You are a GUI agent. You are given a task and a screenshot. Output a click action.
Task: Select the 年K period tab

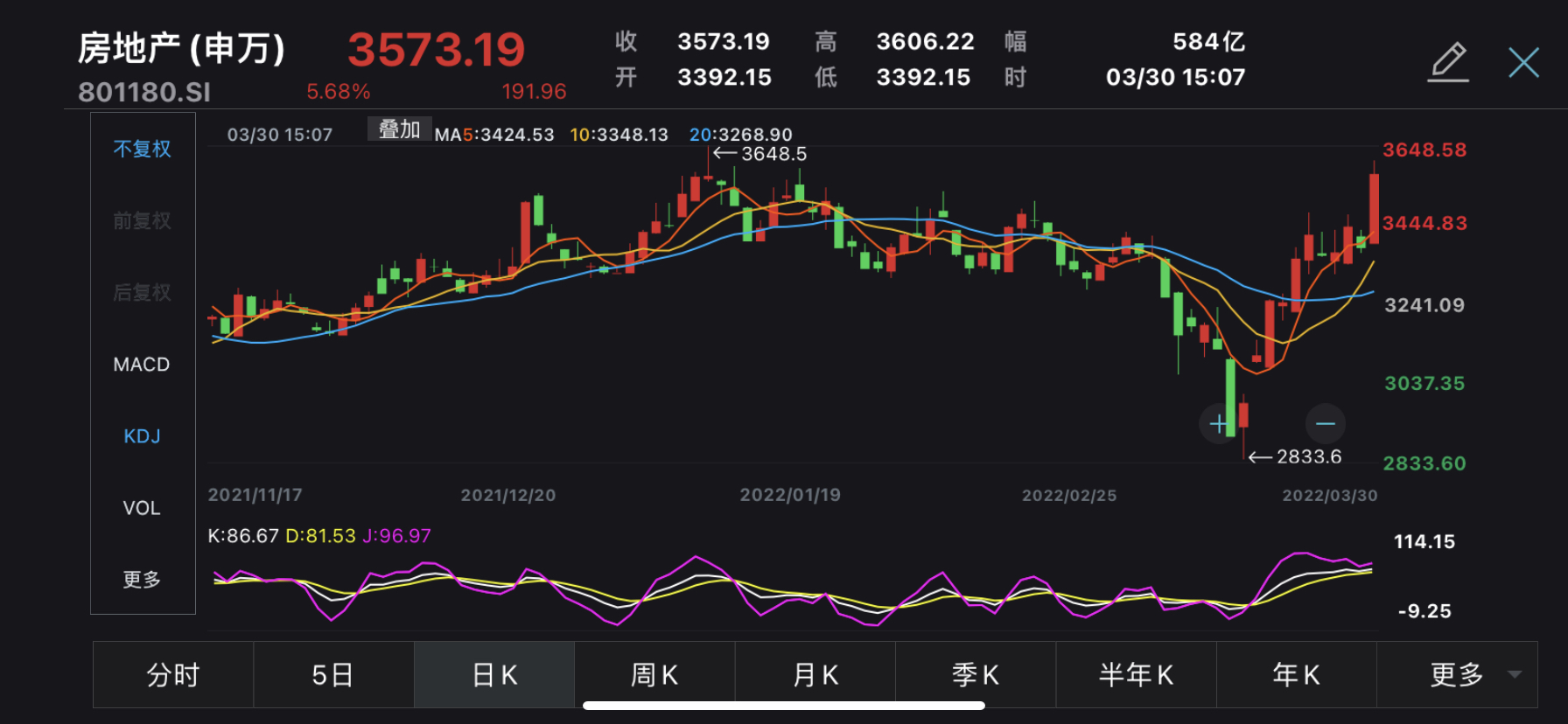point(1296,674)
